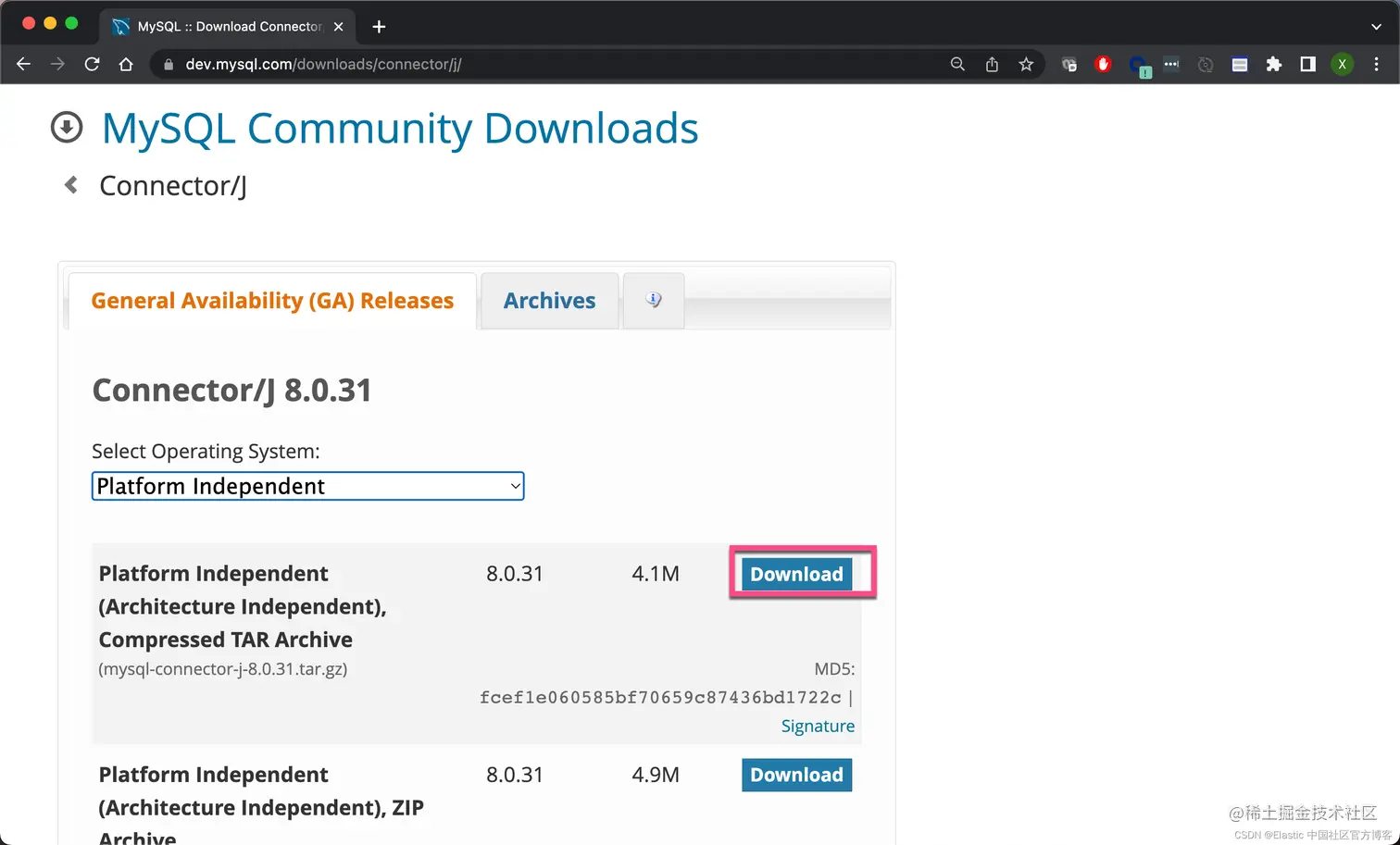
Task: Reload the current page
Action: [x=92, y=64]
